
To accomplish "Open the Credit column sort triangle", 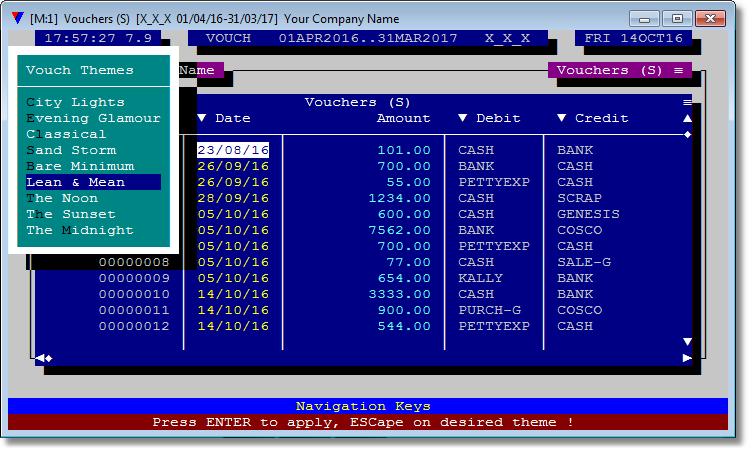I will pyautogui.click(x=561, y=118).
